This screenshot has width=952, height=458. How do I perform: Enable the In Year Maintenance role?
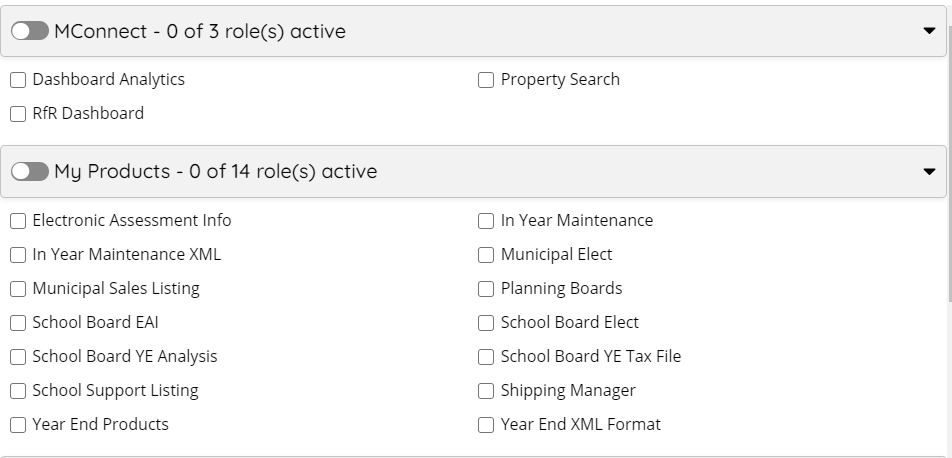point(486,221)
